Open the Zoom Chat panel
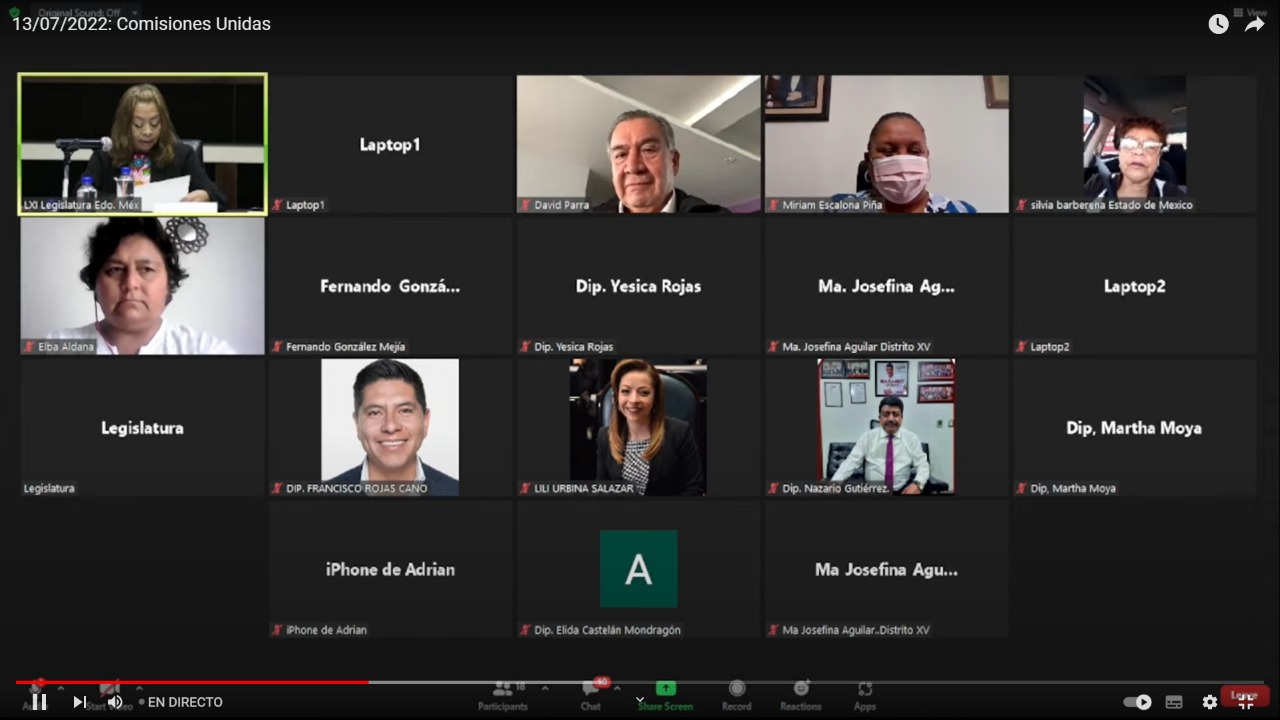Screen dimensions: 1280x720 [x=591, y=695]
